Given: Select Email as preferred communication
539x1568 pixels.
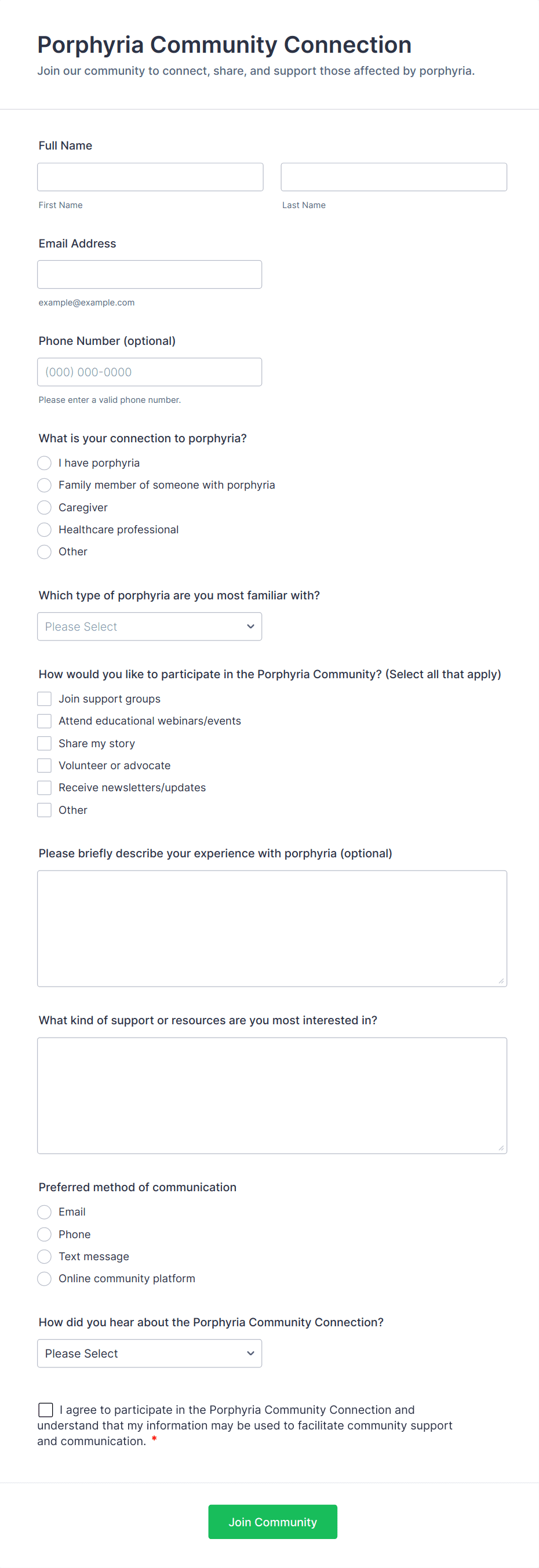Looking at the screenshot, I should click(45, 1212).
